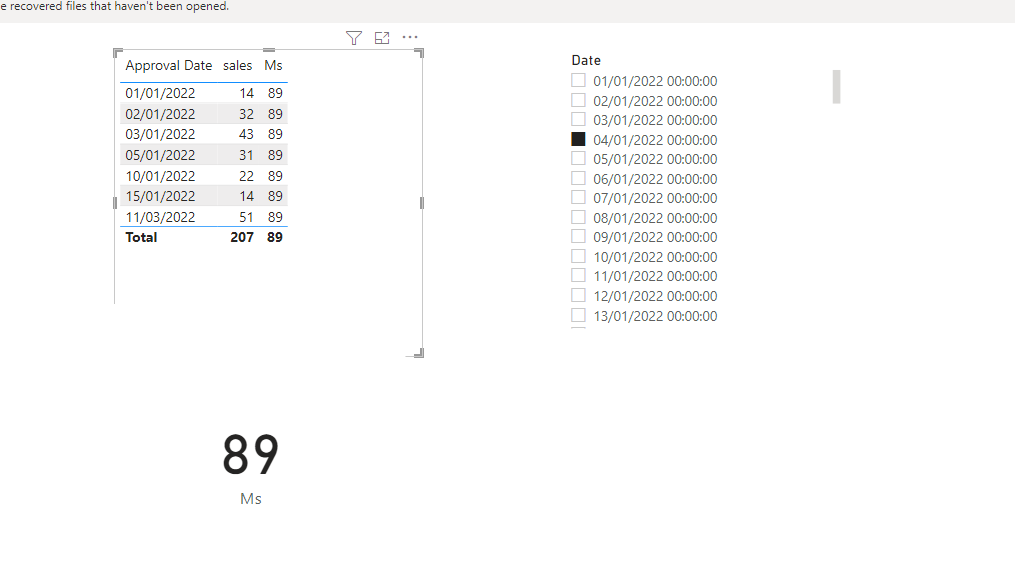Check the 03/01/2022 00:00:00 date box
Screen dimensions: 1015x580
click(578, 119)
